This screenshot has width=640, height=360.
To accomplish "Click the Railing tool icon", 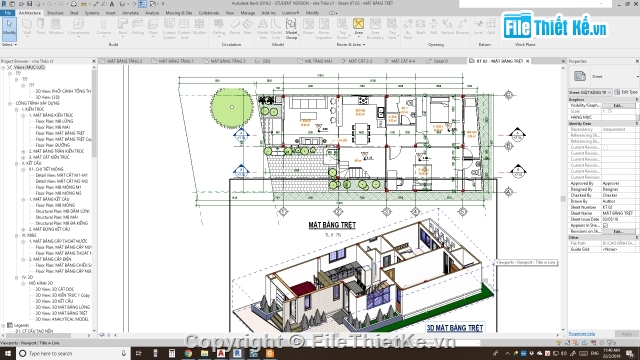I will [219, 24].
